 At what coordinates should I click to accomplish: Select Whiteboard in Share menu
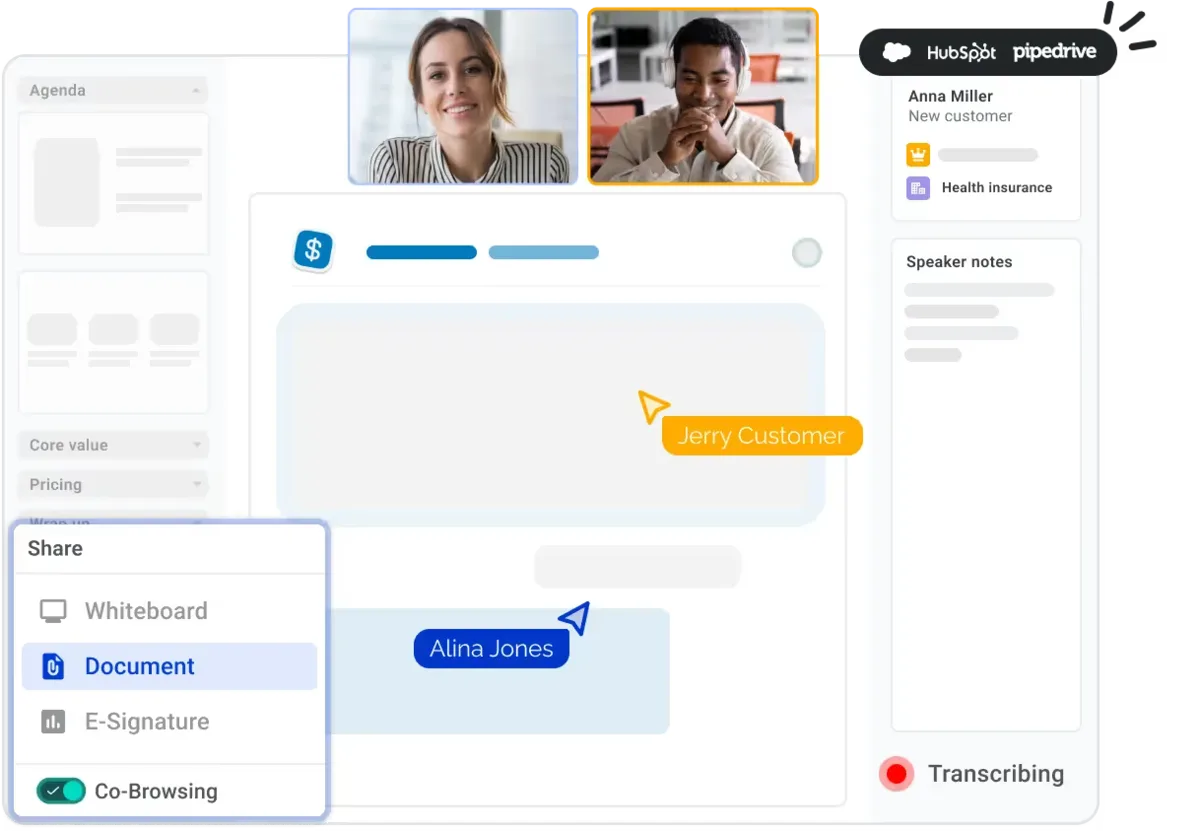(169, 611)
